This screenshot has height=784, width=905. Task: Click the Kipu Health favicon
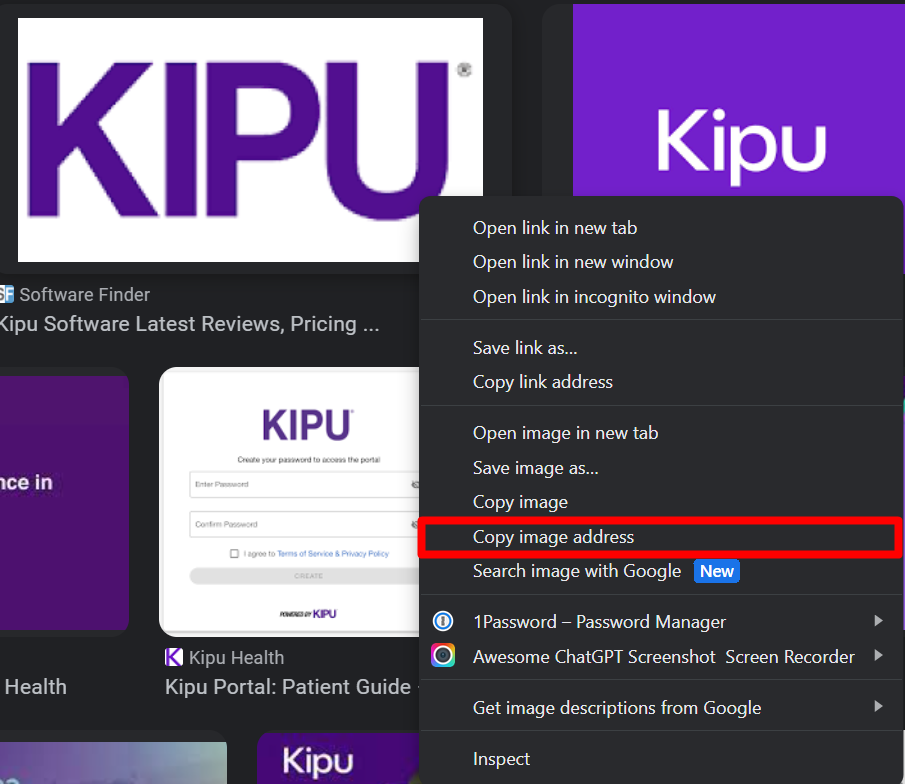[x=174, y=658]
